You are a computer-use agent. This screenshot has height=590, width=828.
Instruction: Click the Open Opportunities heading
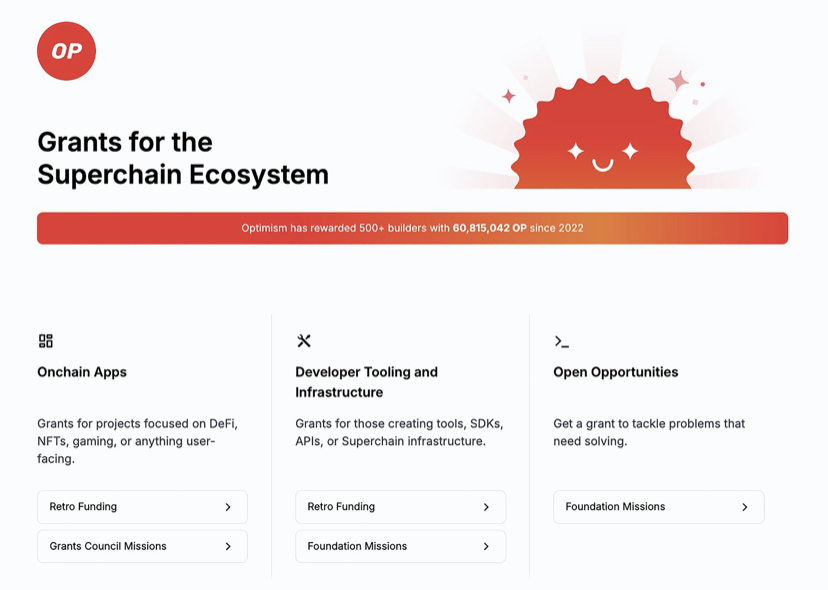click(x=616, y=372)
